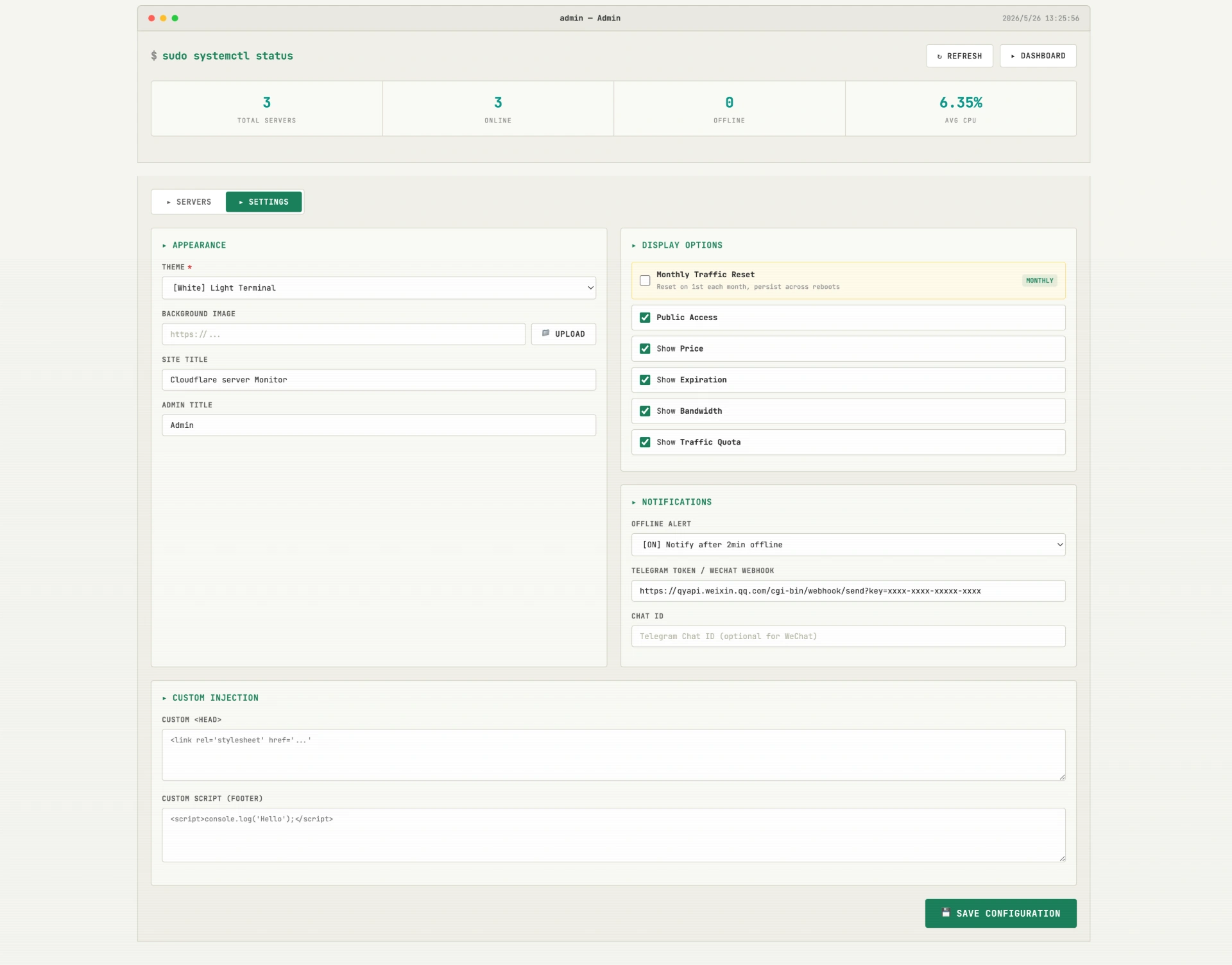This screenshot has height=965, width=1232.
Task: Click the Display Options section heading
Action: point(677,246)
